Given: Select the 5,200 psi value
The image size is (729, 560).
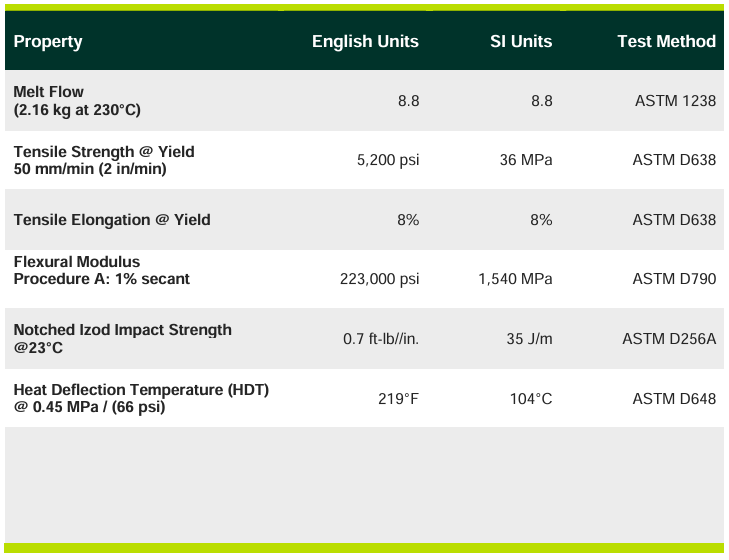Looking at the screenshot, I should (x=387, y=160).
